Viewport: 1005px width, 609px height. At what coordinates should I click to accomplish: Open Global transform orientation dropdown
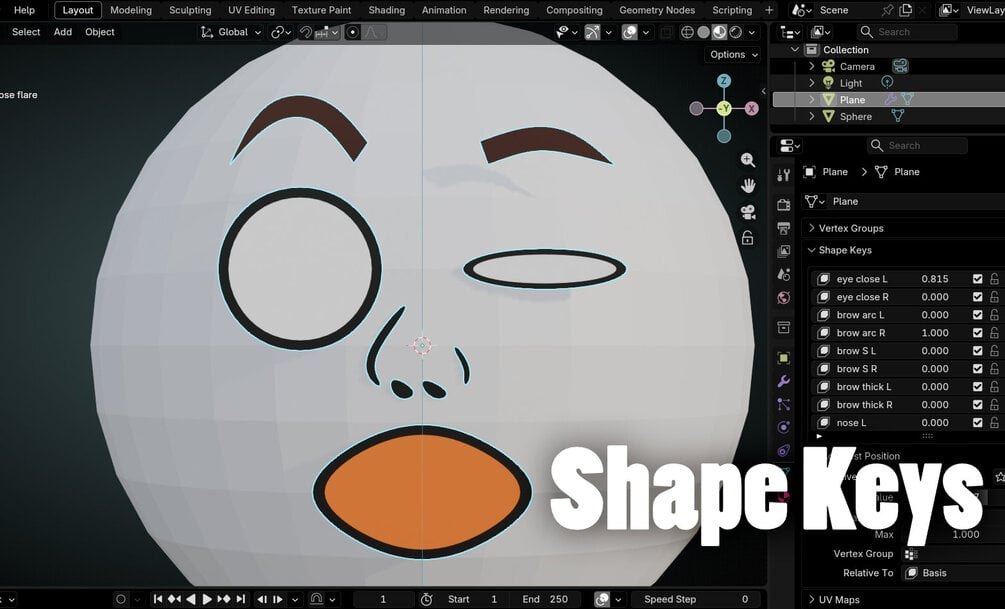pyautogui.click(x=231, y=32)
